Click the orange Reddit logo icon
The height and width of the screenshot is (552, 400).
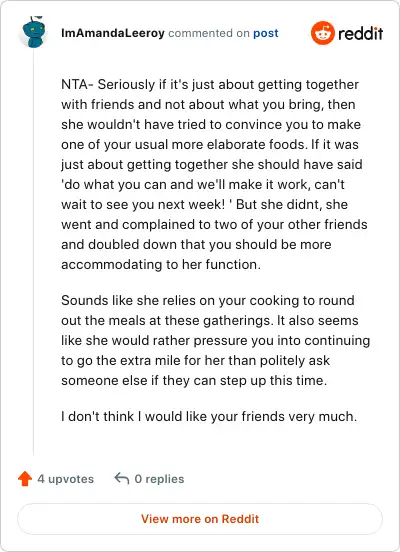(323, 33)
